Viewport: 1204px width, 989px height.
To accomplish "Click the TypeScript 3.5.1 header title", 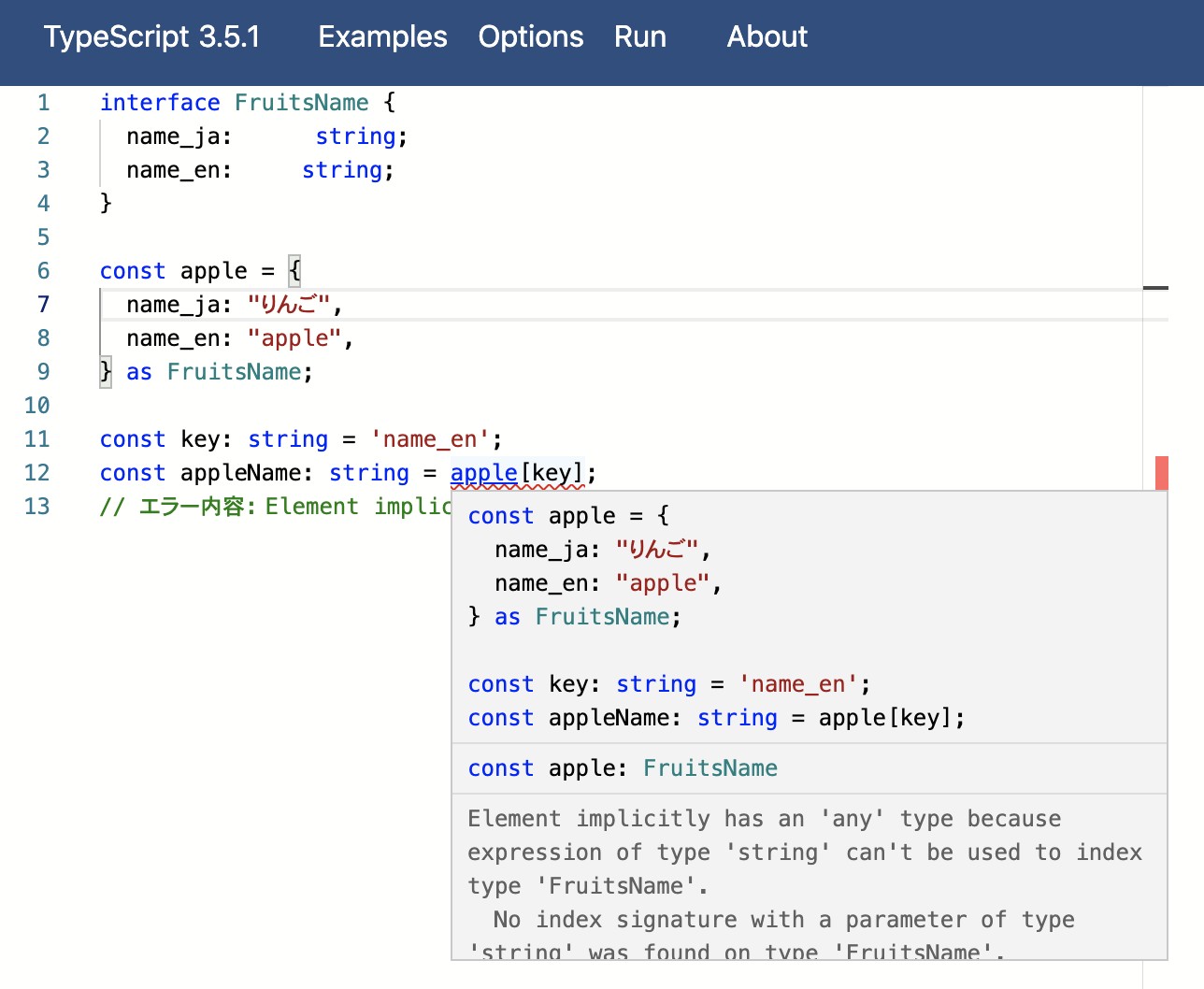I will click(152, 37).
